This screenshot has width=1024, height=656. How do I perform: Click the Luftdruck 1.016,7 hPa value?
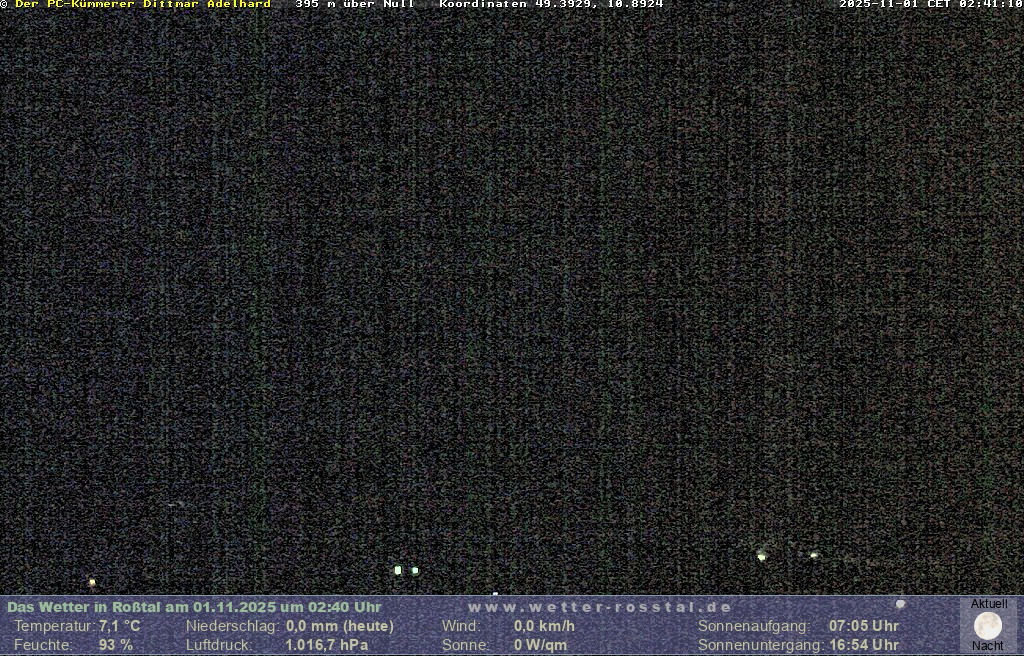(326, 645)
